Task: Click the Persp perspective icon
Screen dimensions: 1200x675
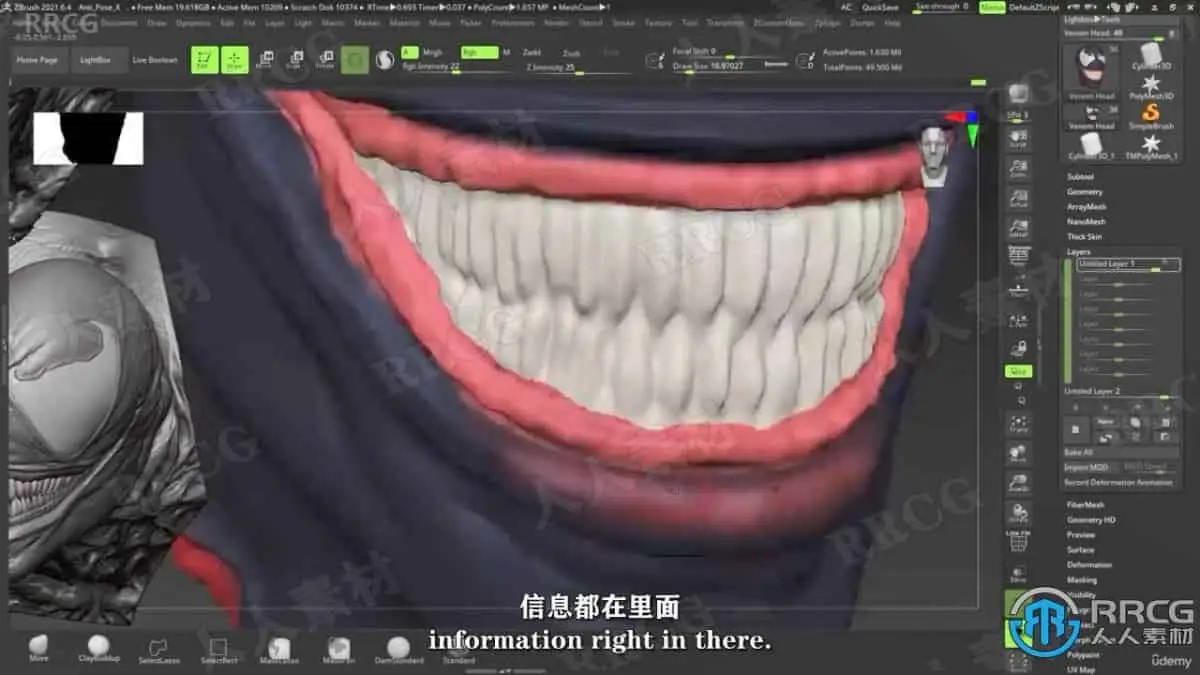Action: click(1018, 258)
